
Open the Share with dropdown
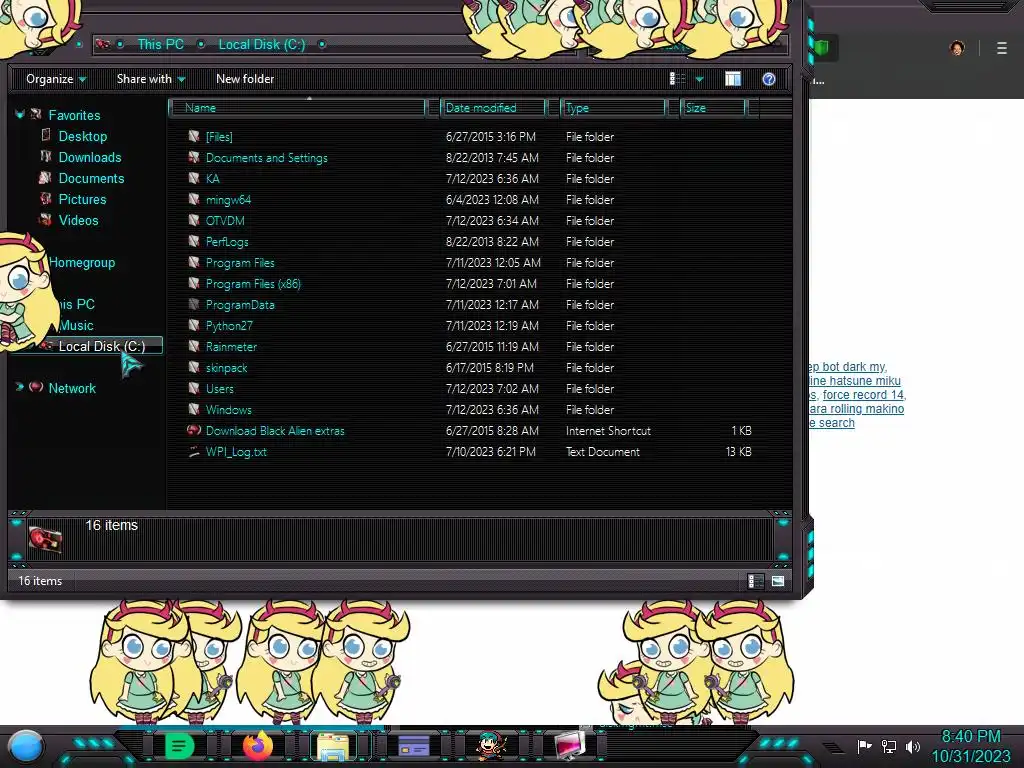coord(151,79)
